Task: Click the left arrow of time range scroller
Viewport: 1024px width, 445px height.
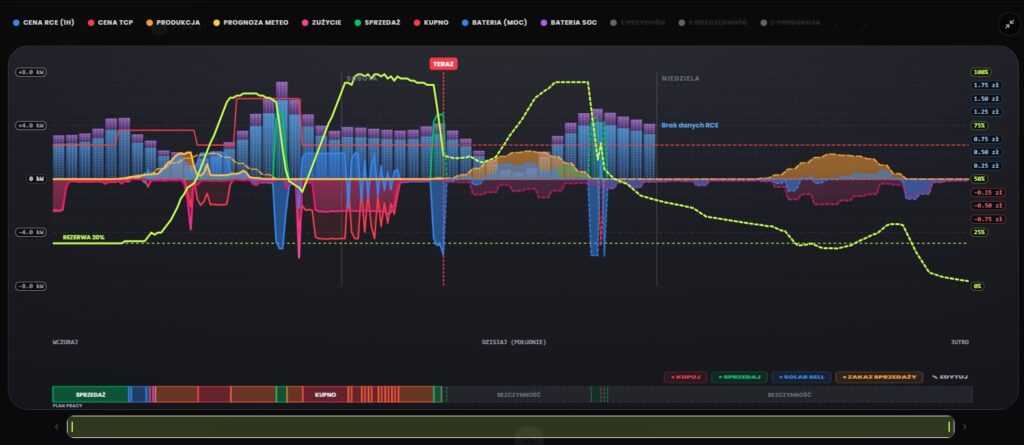Action: pos(56,427)
